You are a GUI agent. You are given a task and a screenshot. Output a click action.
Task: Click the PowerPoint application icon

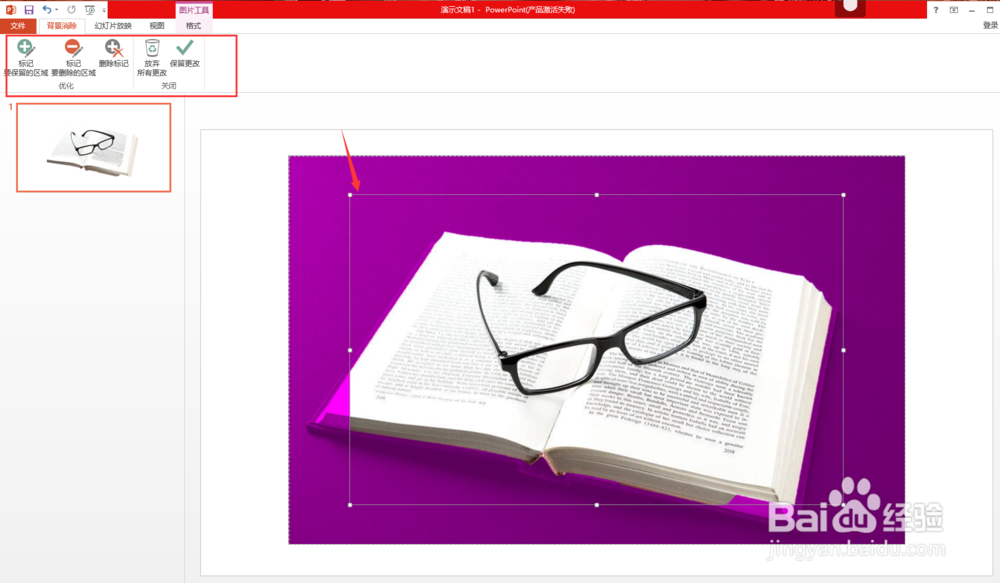click(x=11, y=10)
